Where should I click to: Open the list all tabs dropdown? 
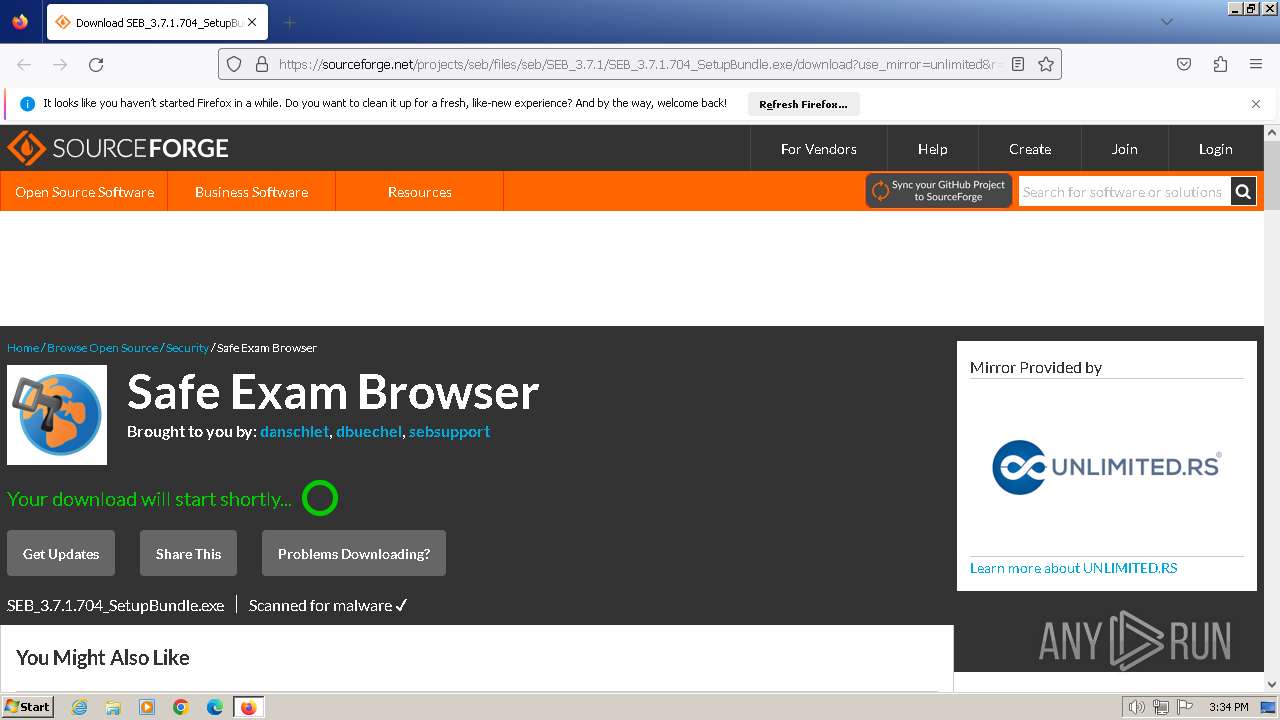pyautogui.click(x=1166, y=22)
